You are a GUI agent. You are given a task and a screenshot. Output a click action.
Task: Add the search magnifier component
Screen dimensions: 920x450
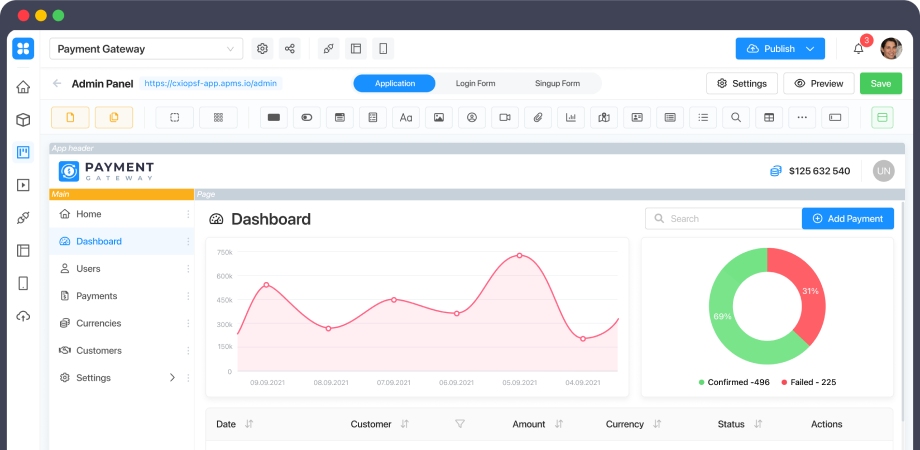[x=736, y=117]
